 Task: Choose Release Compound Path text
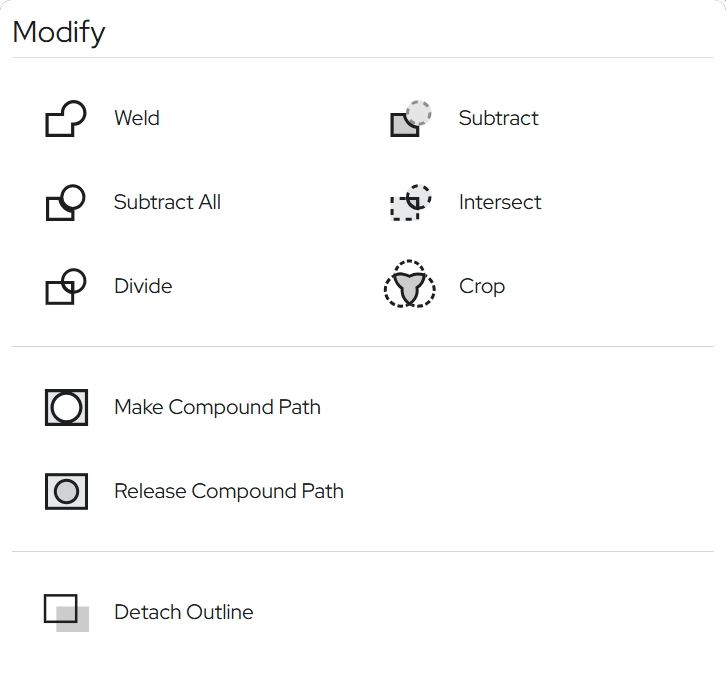(x=229, y=491)
